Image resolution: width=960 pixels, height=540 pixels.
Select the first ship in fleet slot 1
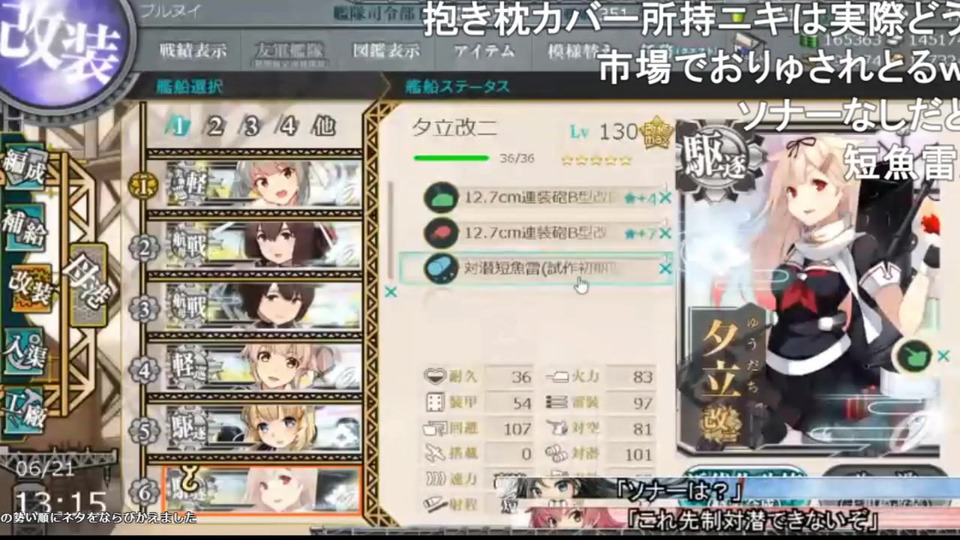(263, 184)
